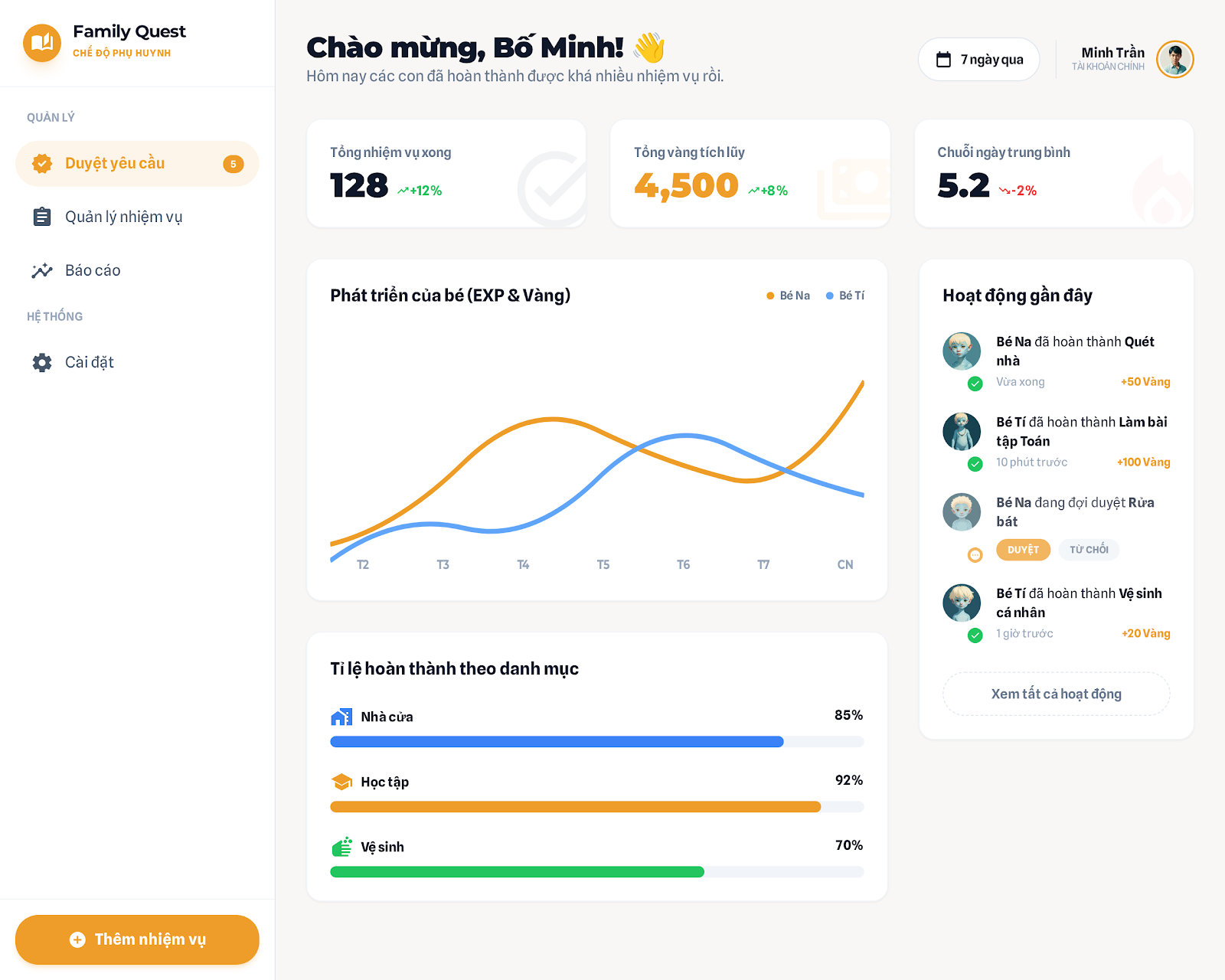Click the Vệ sinh handwash icon
This screenshot has height=980, width=1225.
click(341, 847)
